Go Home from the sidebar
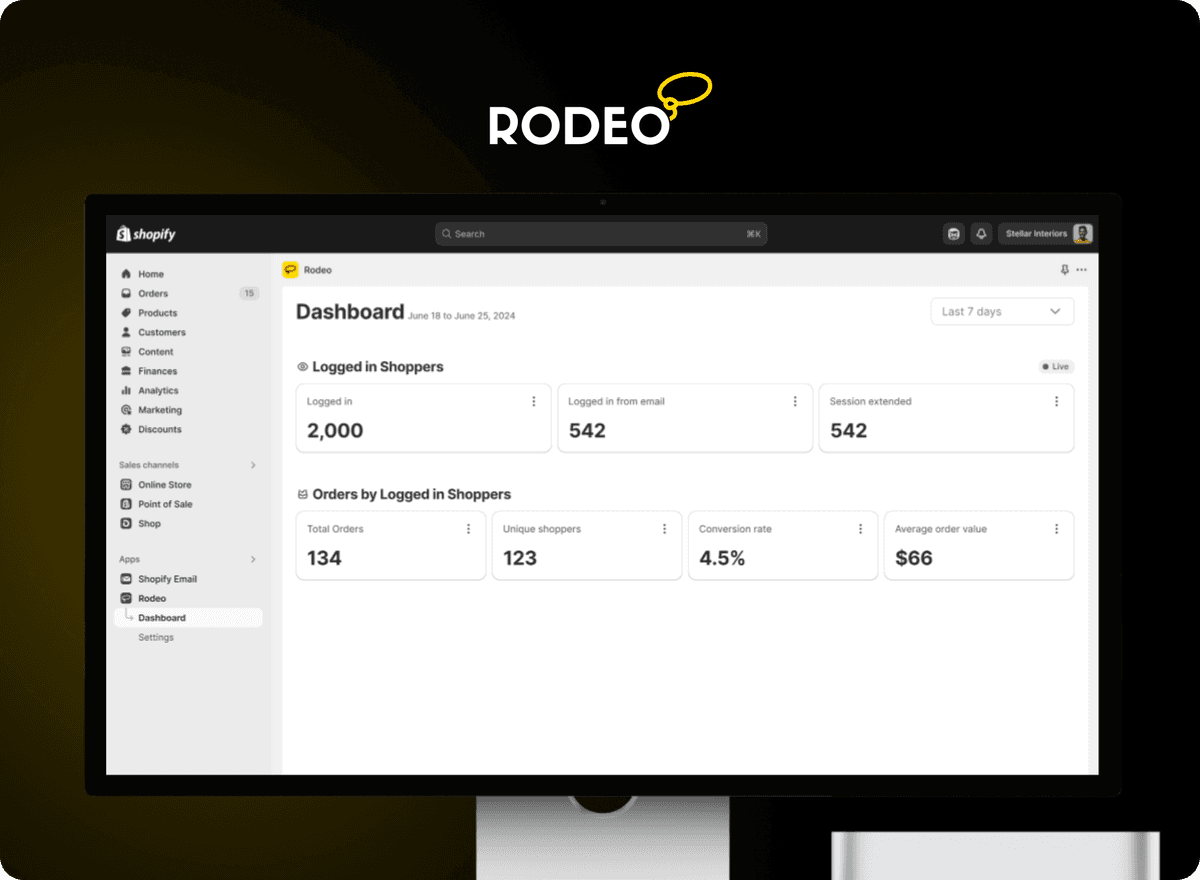1200x880 pixels. pos(150,273)
